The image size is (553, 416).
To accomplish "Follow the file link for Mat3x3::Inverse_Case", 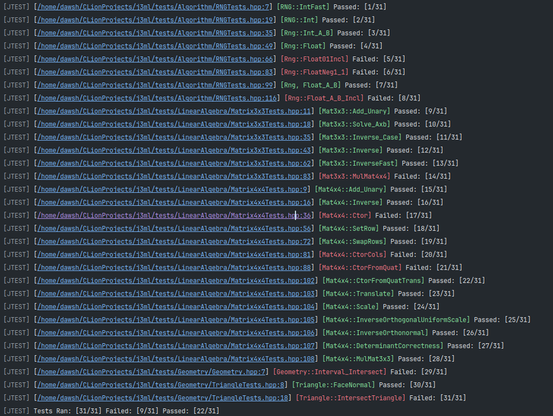I will 175,137.
